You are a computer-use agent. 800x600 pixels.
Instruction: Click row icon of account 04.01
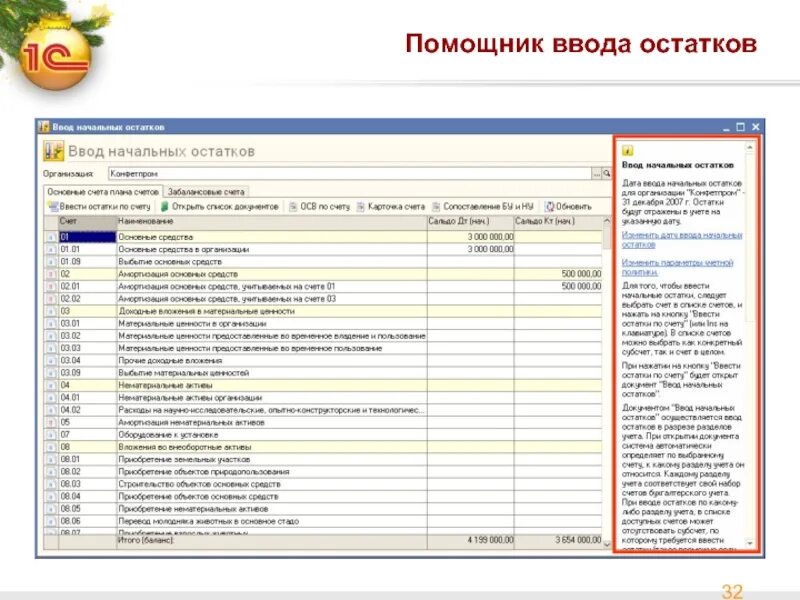coord(51,397)
